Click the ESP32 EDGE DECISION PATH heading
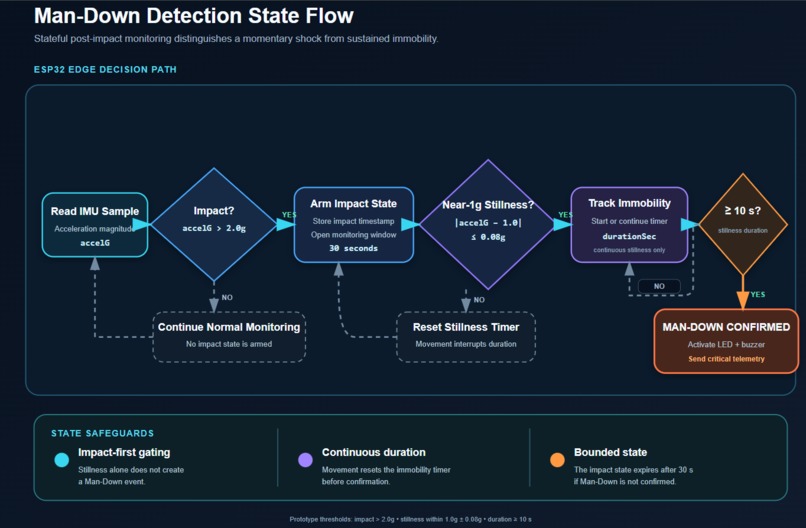The height and width of the screenshot is (528, 806). tap(105, 69)
